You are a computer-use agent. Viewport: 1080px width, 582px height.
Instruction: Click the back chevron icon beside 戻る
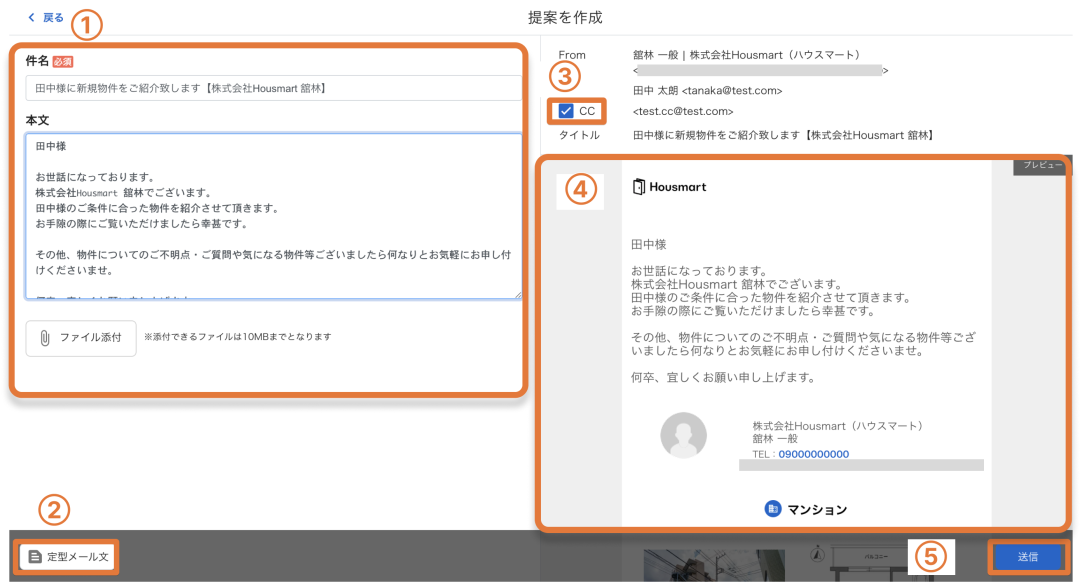click(x=31, y=18)
